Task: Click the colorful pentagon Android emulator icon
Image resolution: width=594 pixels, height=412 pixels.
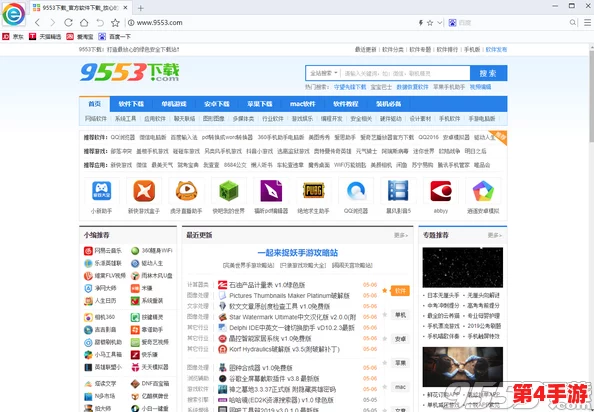Action: (483, 191)
